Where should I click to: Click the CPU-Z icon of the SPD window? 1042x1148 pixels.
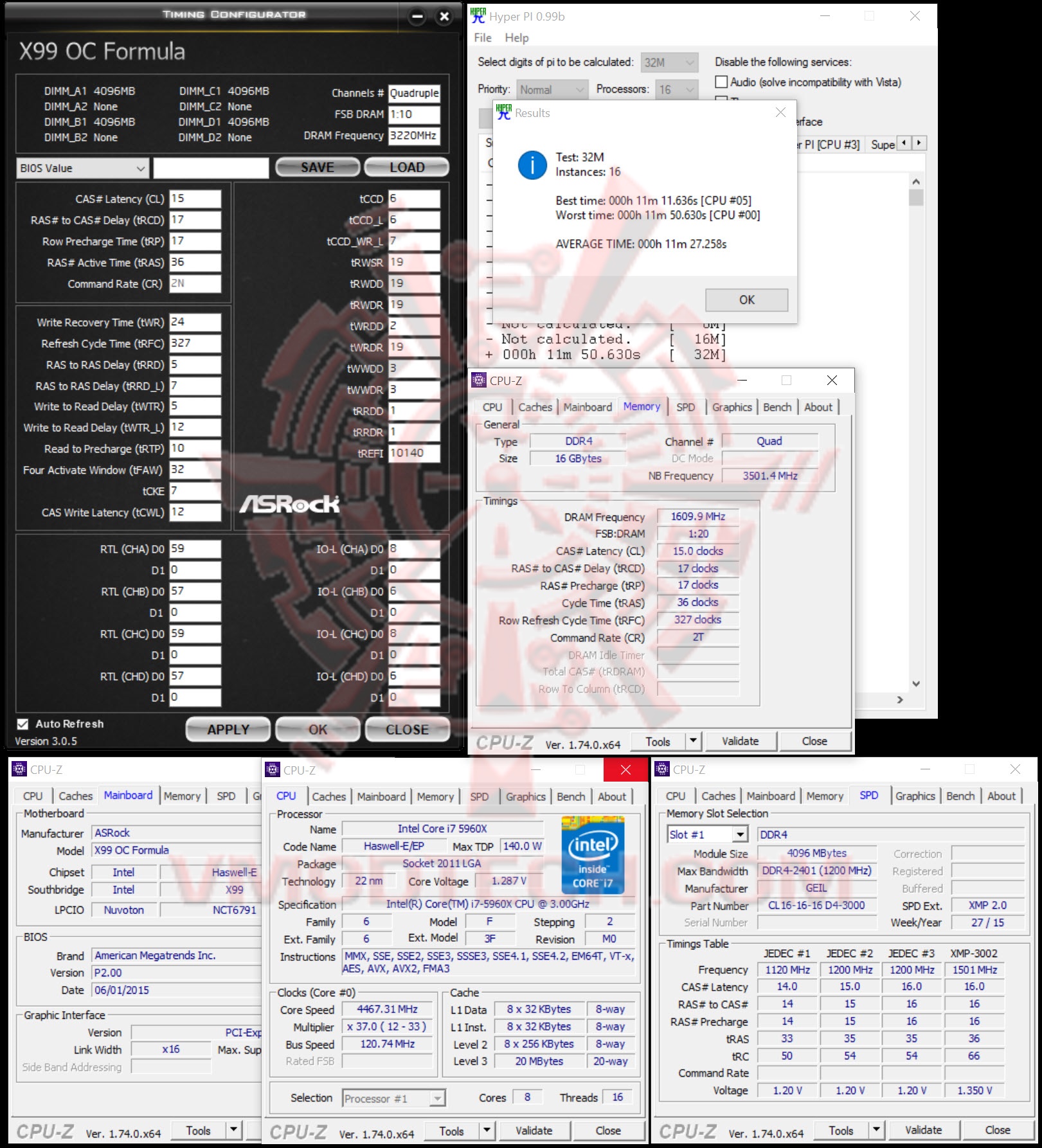pos(663,769)
